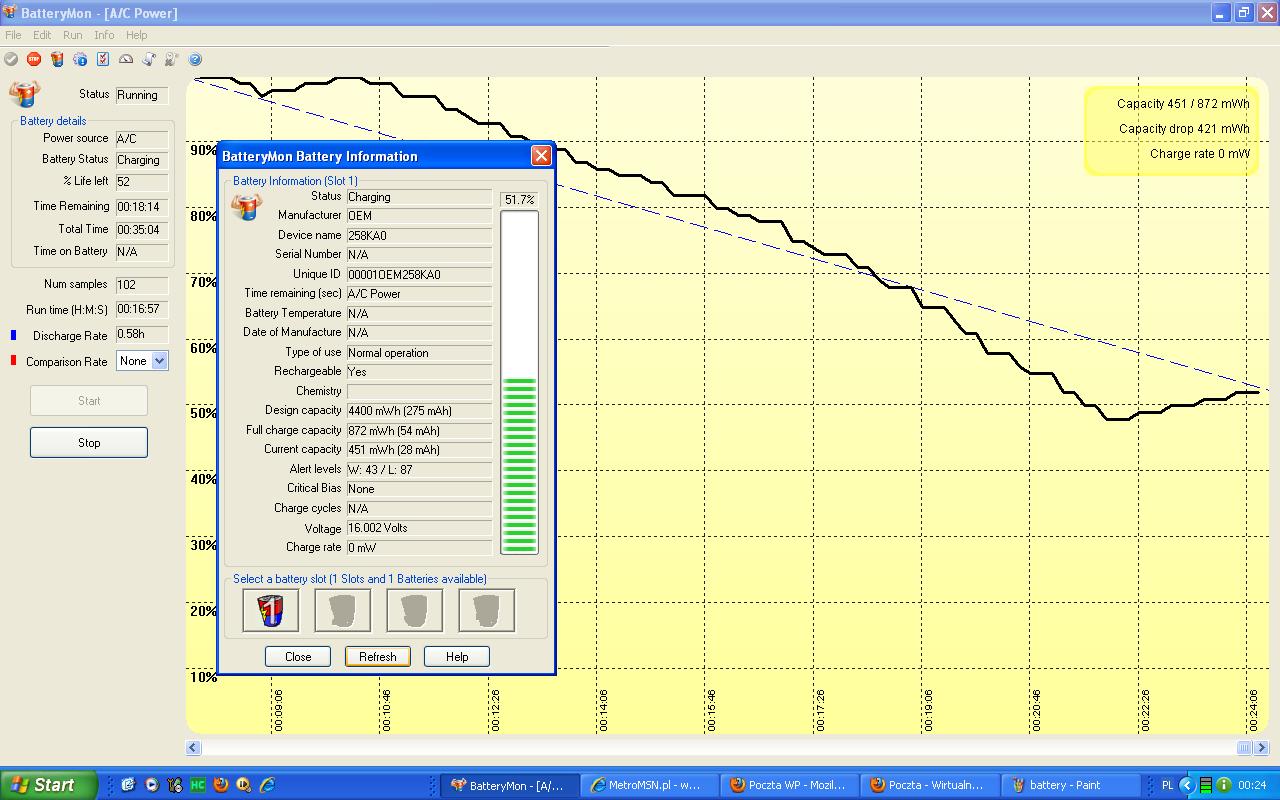Open the Windows Start menu

pyautogui.click(x=49, y=785)
